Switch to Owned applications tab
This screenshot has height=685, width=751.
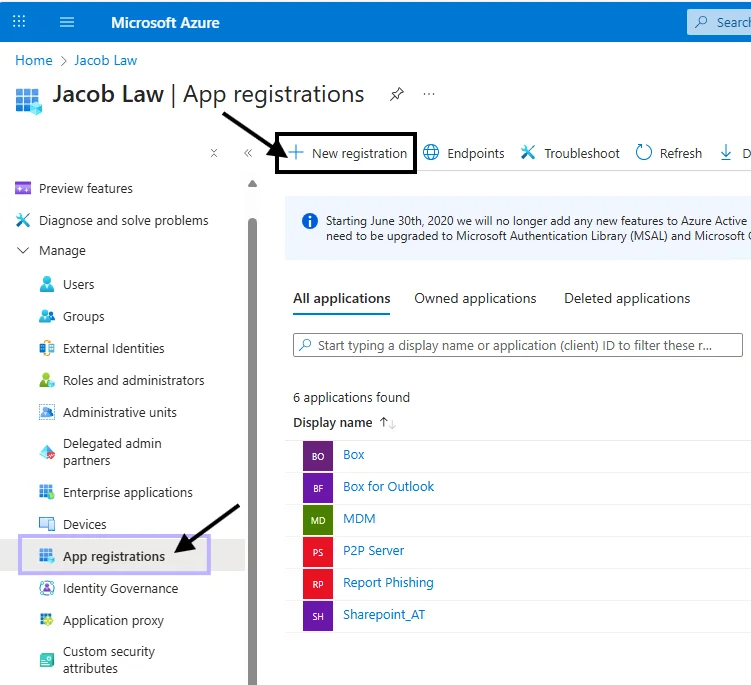click(475, 298)
